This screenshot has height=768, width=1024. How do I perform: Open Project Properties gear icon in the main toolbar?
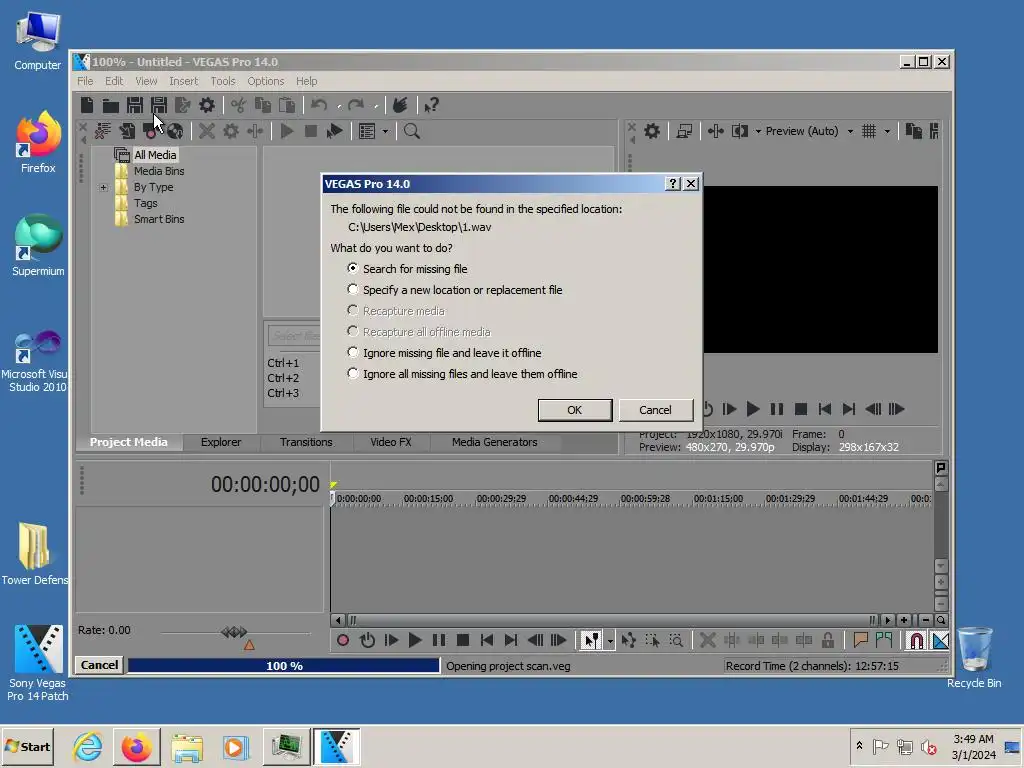point(206,105)
